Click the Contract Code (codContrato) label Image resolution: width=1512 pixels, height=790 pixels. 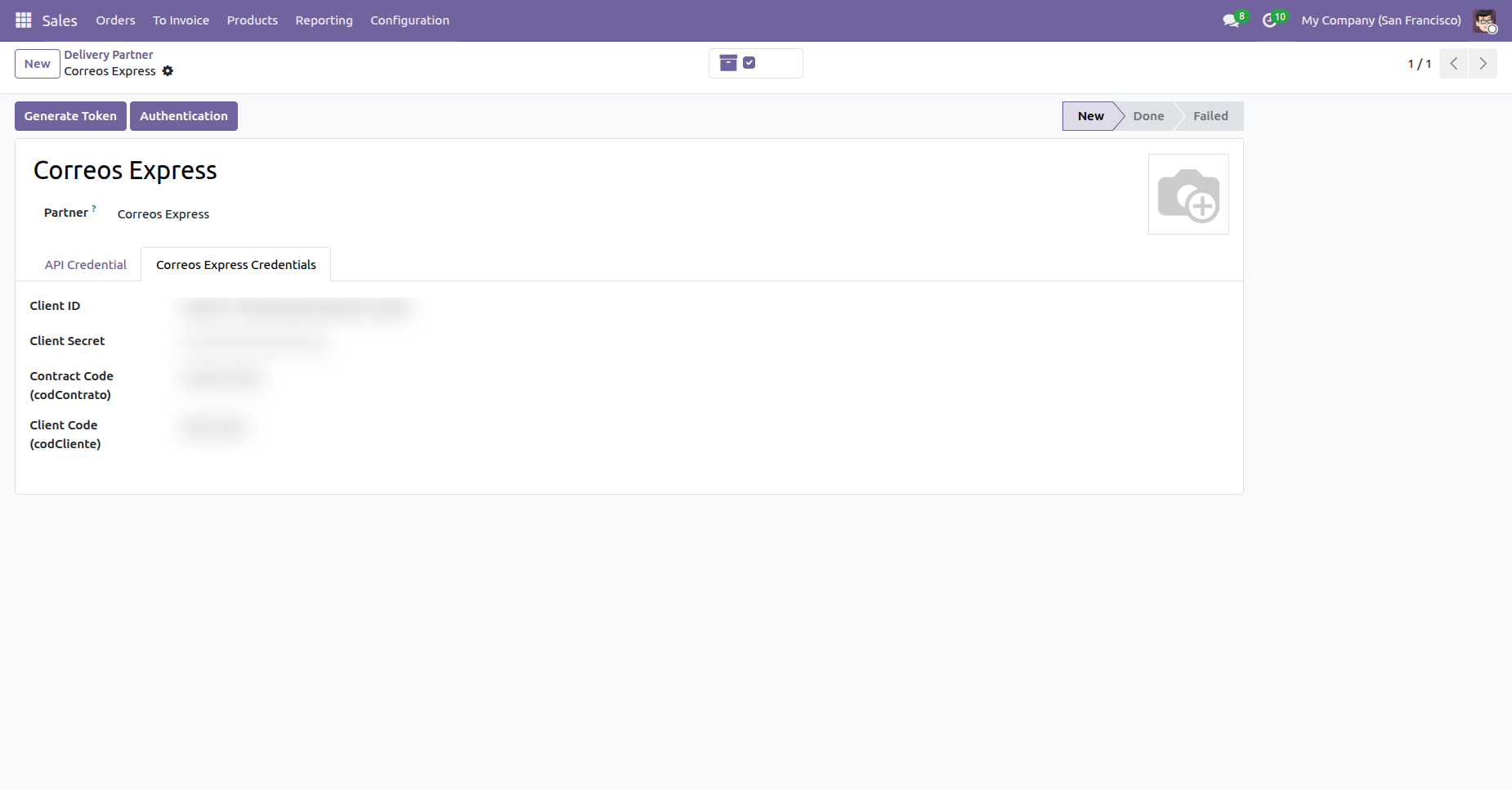(72, 385)
